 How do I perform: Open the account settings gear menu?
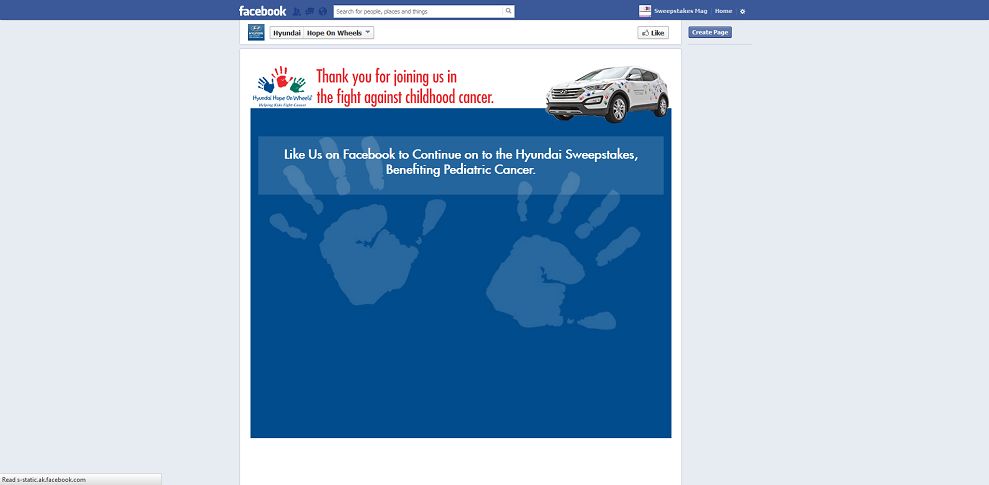pos(742,11)
